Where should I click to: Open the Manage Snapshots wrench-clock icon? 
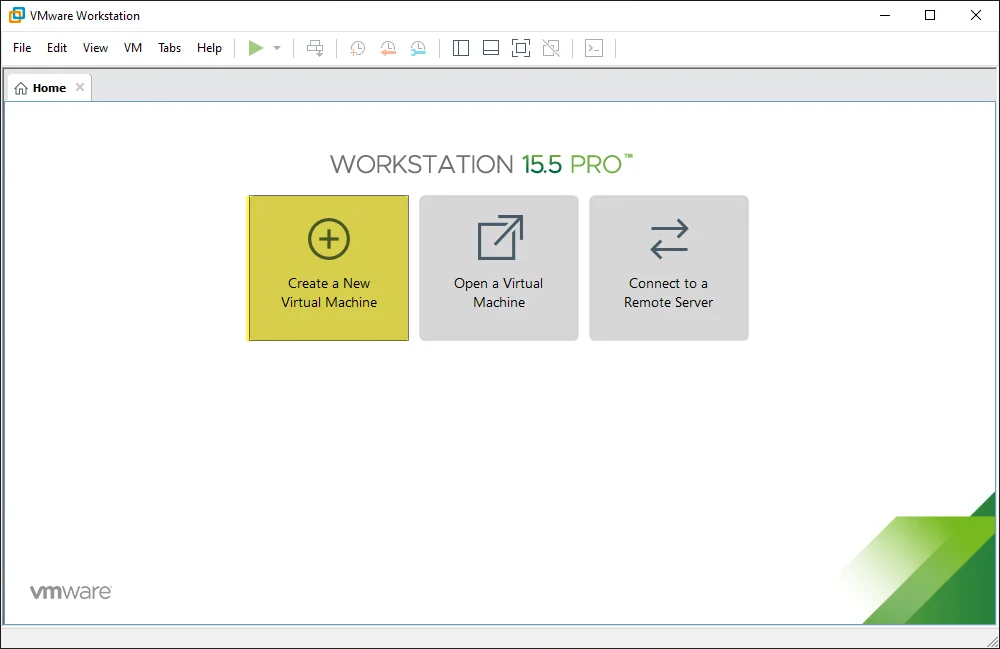pos(418,48)
